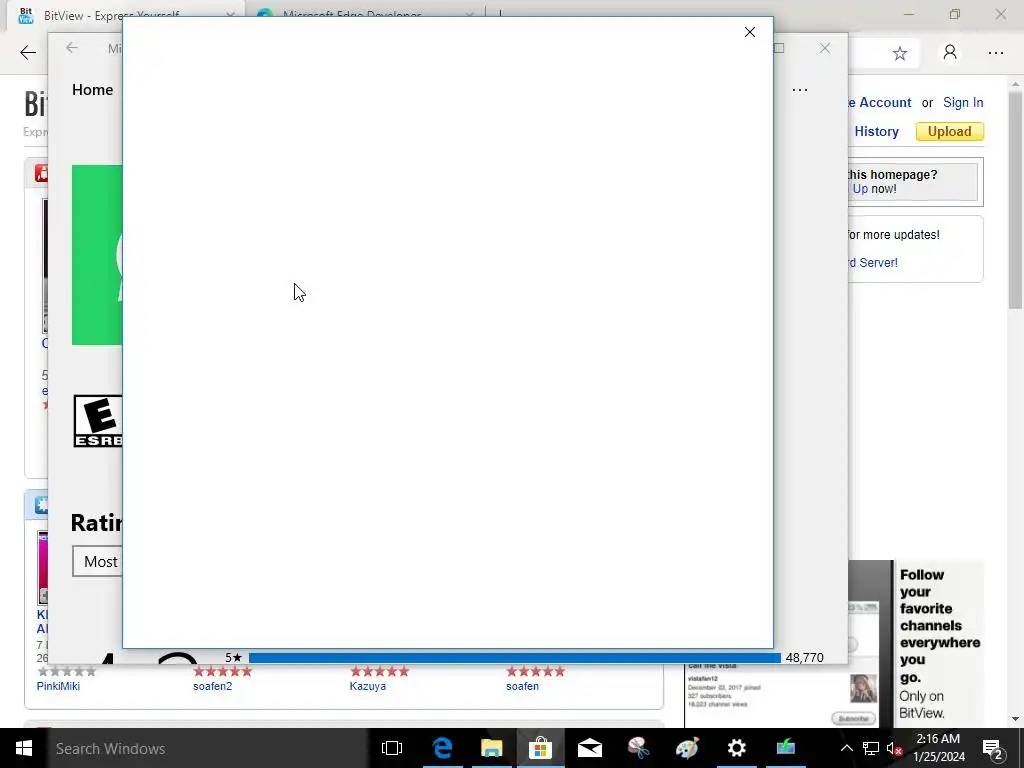
Task: Go back in the Microsoft Store window
Action: (72, 48)
